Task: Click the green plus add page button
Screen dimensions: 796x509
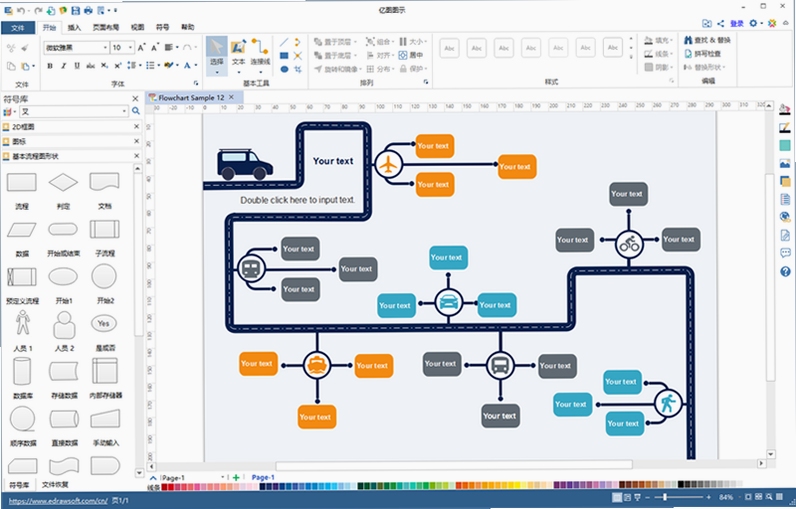Action: click(236, 478)
